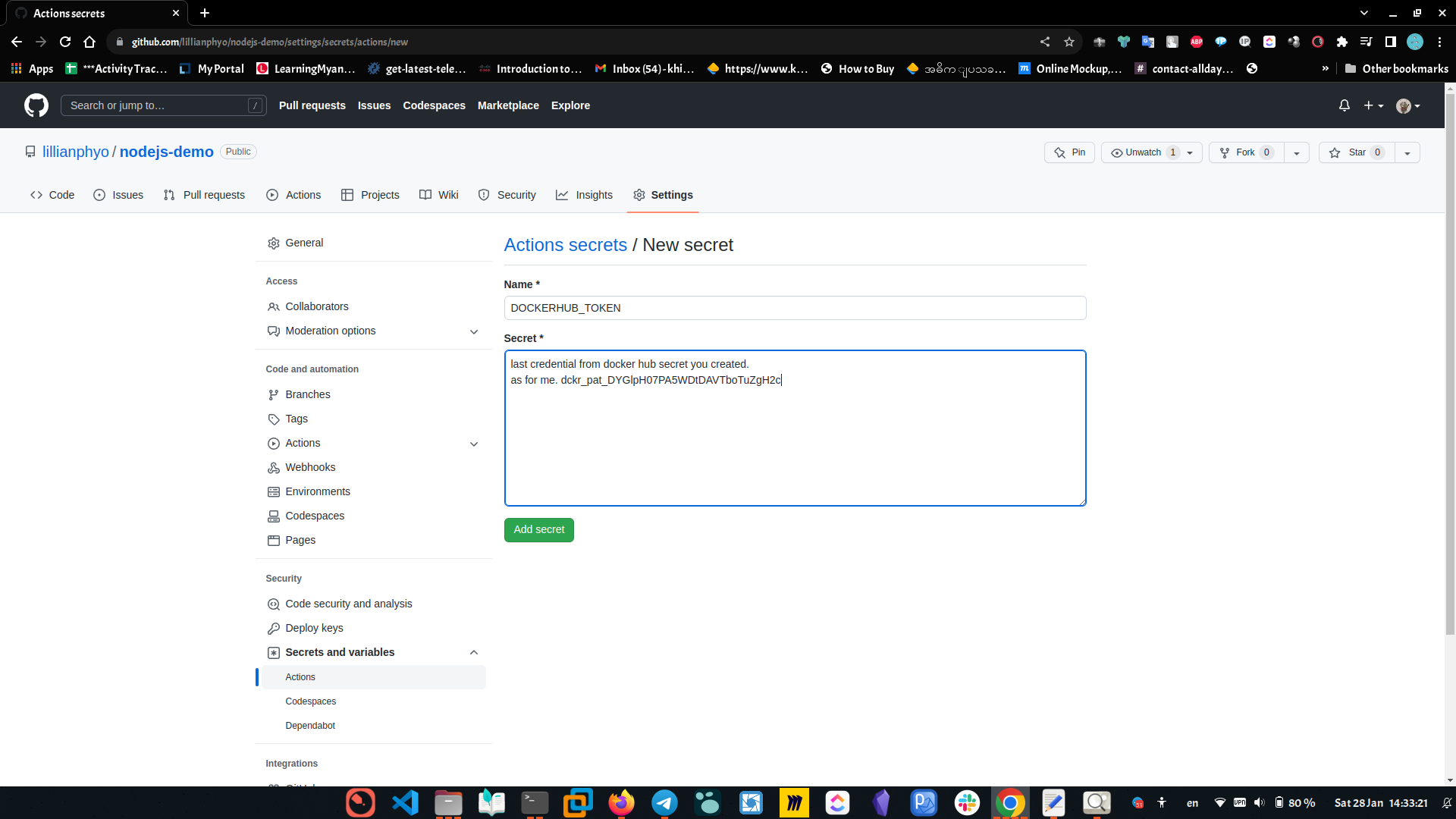
Task: Open Code security and analysis
Action: pyautogui.click(x=375, y=604)
